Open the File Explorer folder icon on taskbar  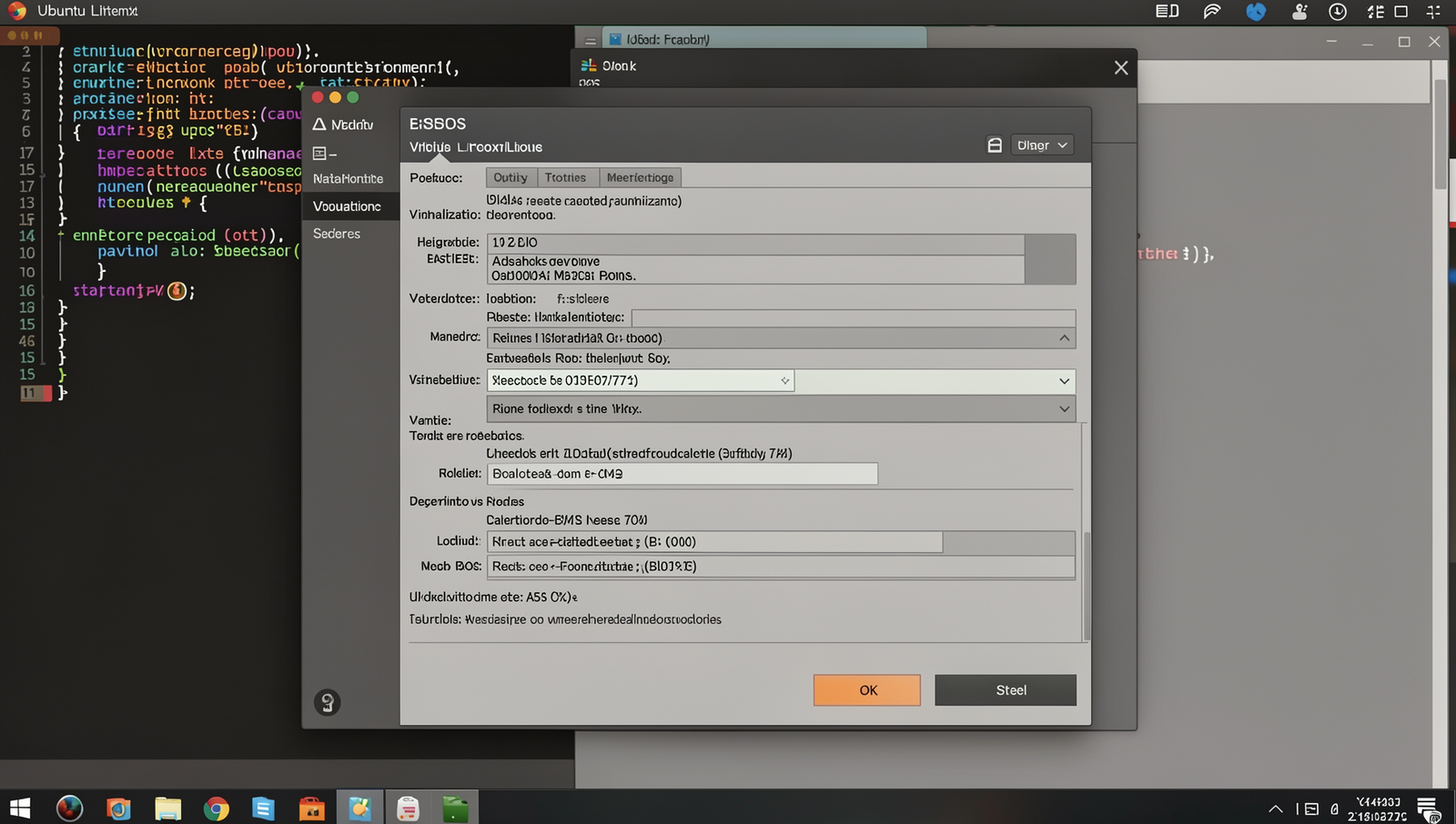(x=167, y=808)
